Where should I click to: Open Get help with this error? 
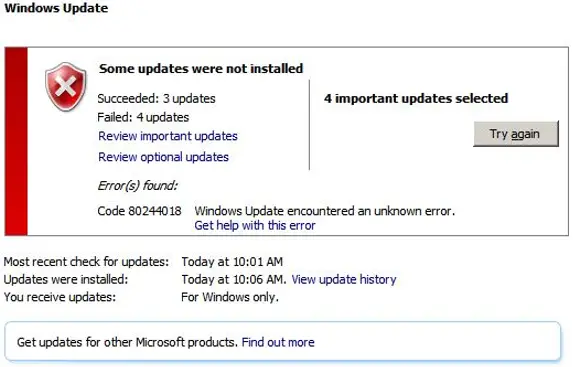(255, 225)
